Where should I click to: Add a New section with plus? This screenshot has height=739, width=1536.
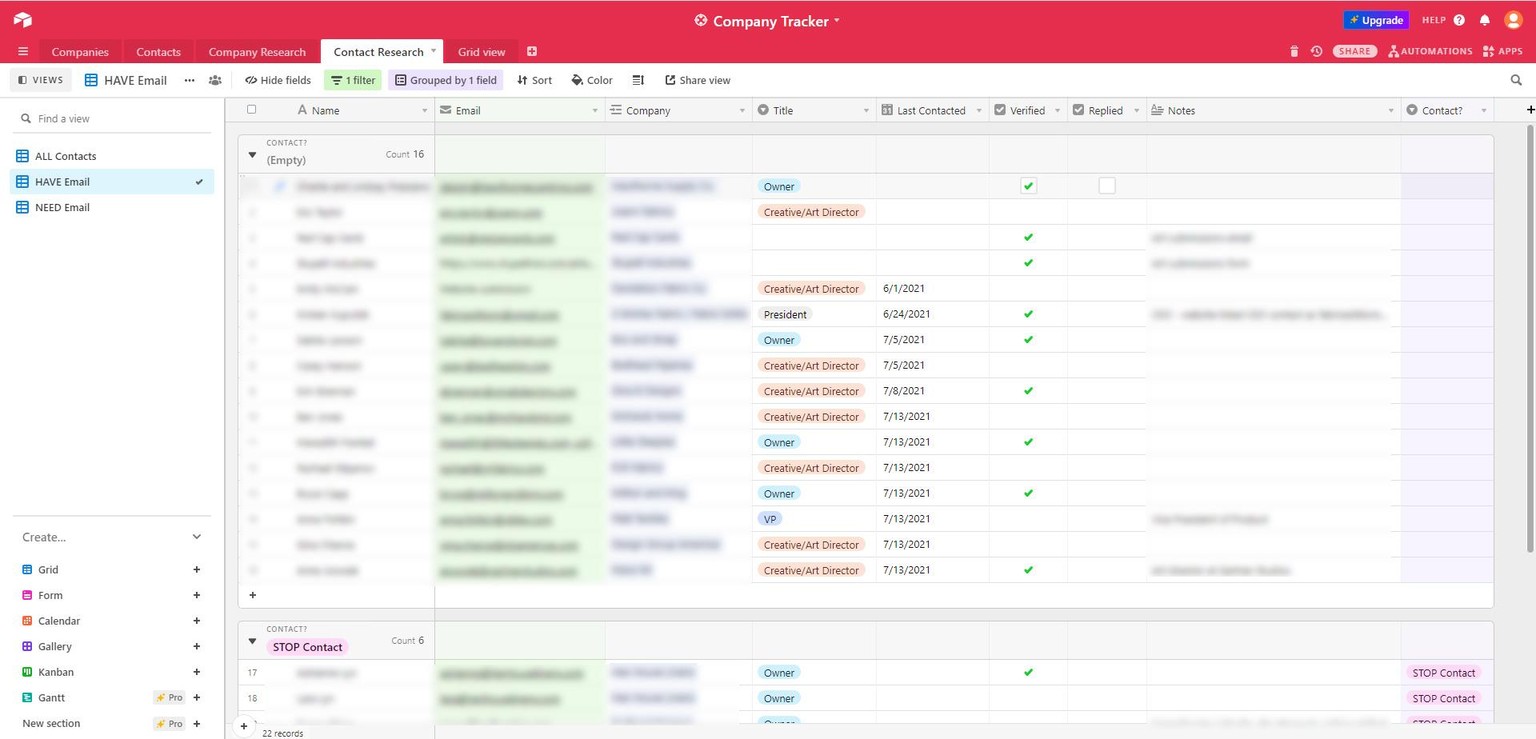pos(197,723)
